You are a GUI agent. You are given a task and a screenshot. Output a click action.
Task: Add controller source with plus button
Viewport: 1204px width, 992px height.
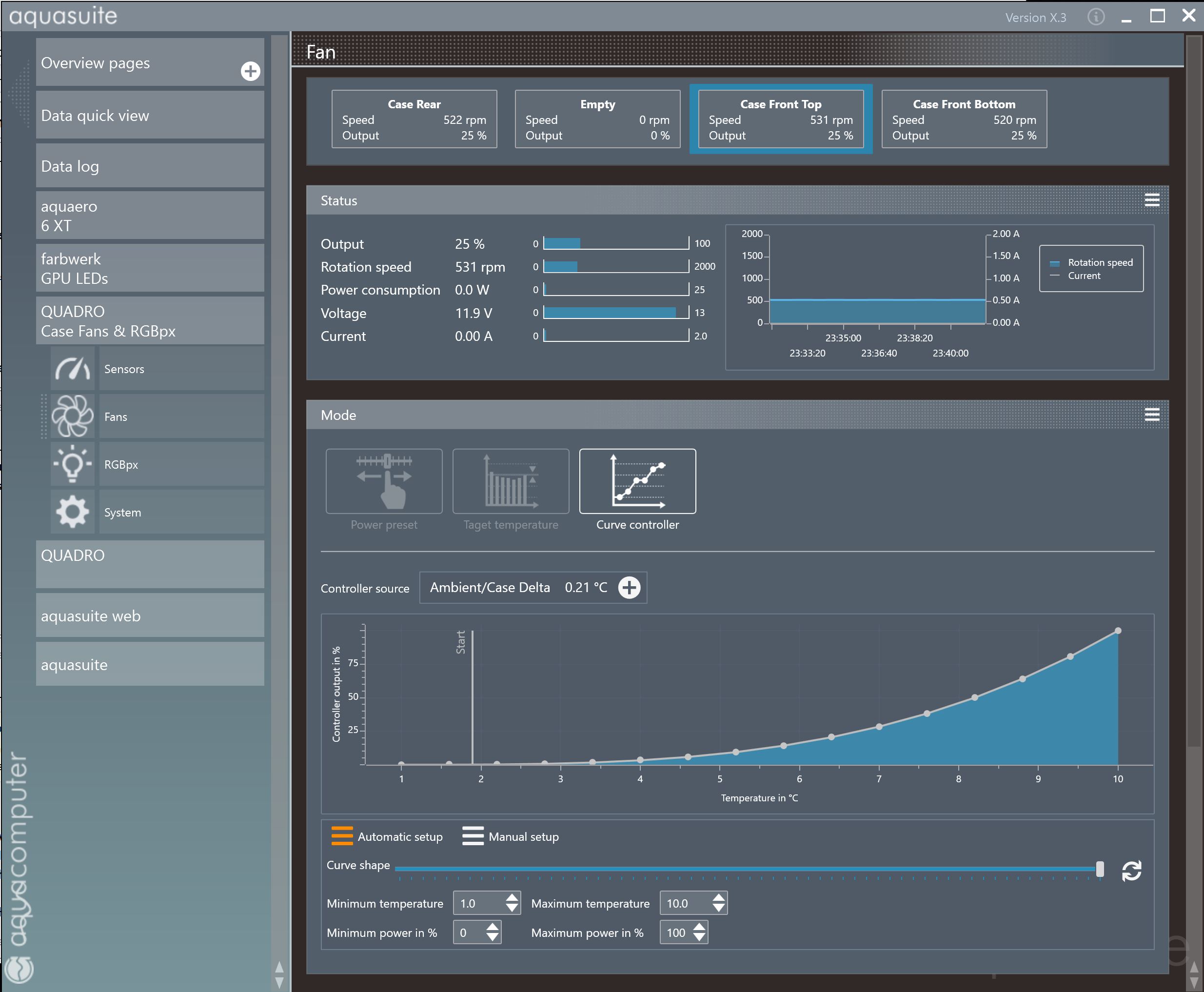click(629, 587)
